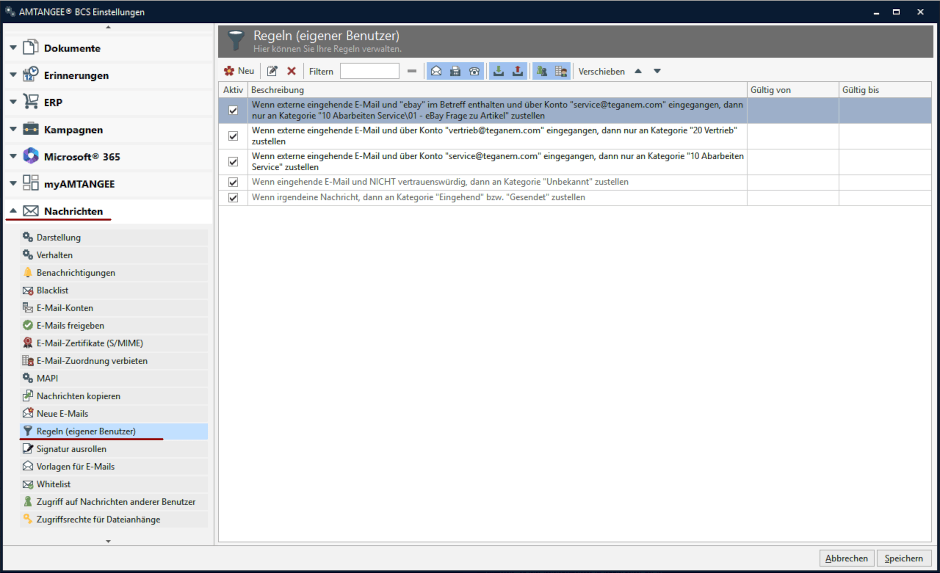Toggle Aktiv checkbox for vertrieb@teganem.com rule
940x573 pixels.
pyautogui.click(x=233, y=136)
